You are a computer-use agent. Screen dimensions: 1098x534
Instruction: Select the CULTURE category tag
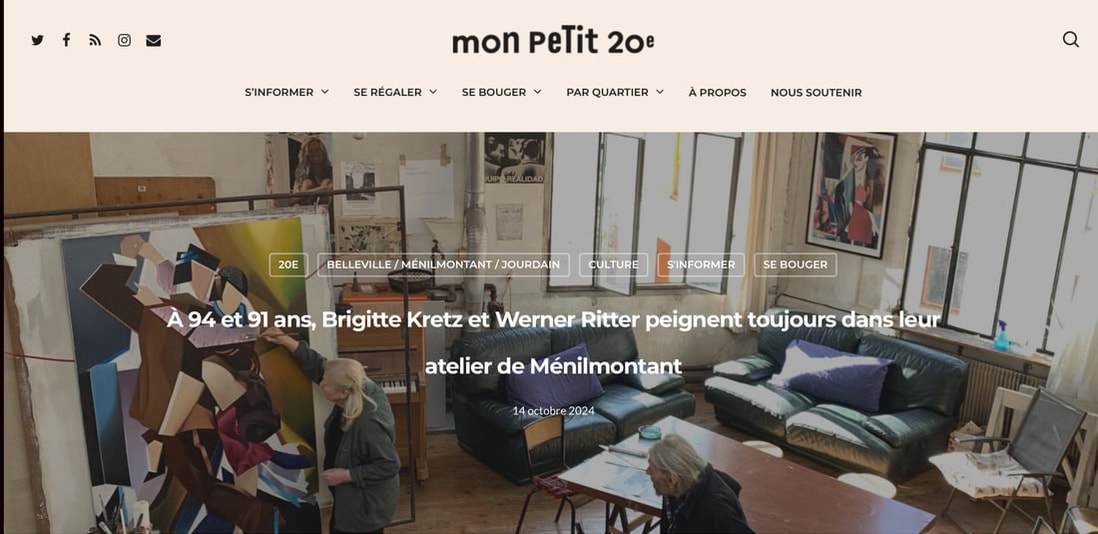pyautogui.click(x=613, y=265)
